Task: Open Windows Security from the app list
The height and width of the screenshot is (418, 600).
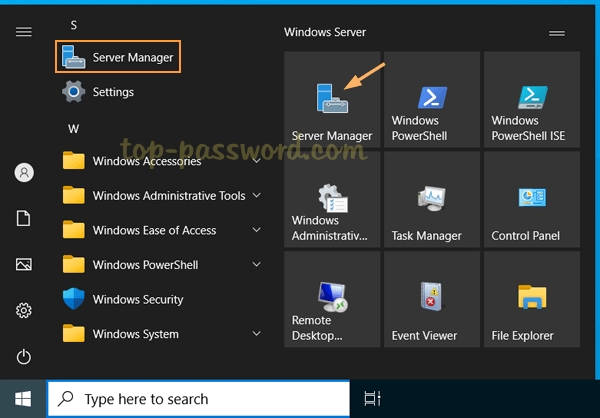Action: pyautogui.click(x=137, y=299)
